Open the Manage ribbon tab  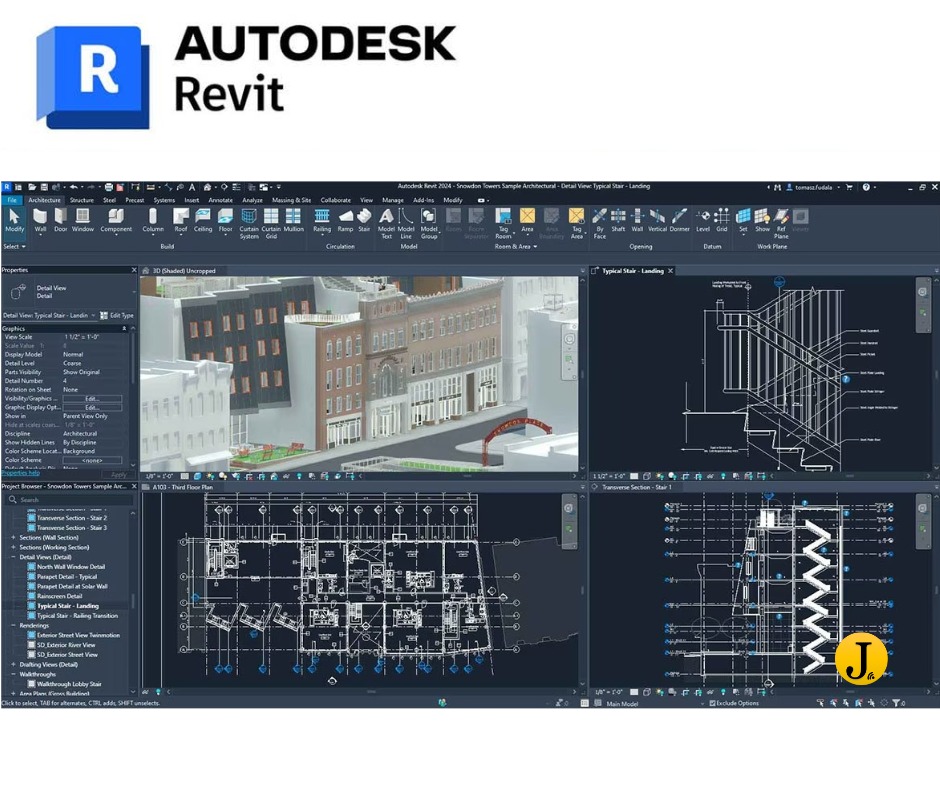pos(392,200)
